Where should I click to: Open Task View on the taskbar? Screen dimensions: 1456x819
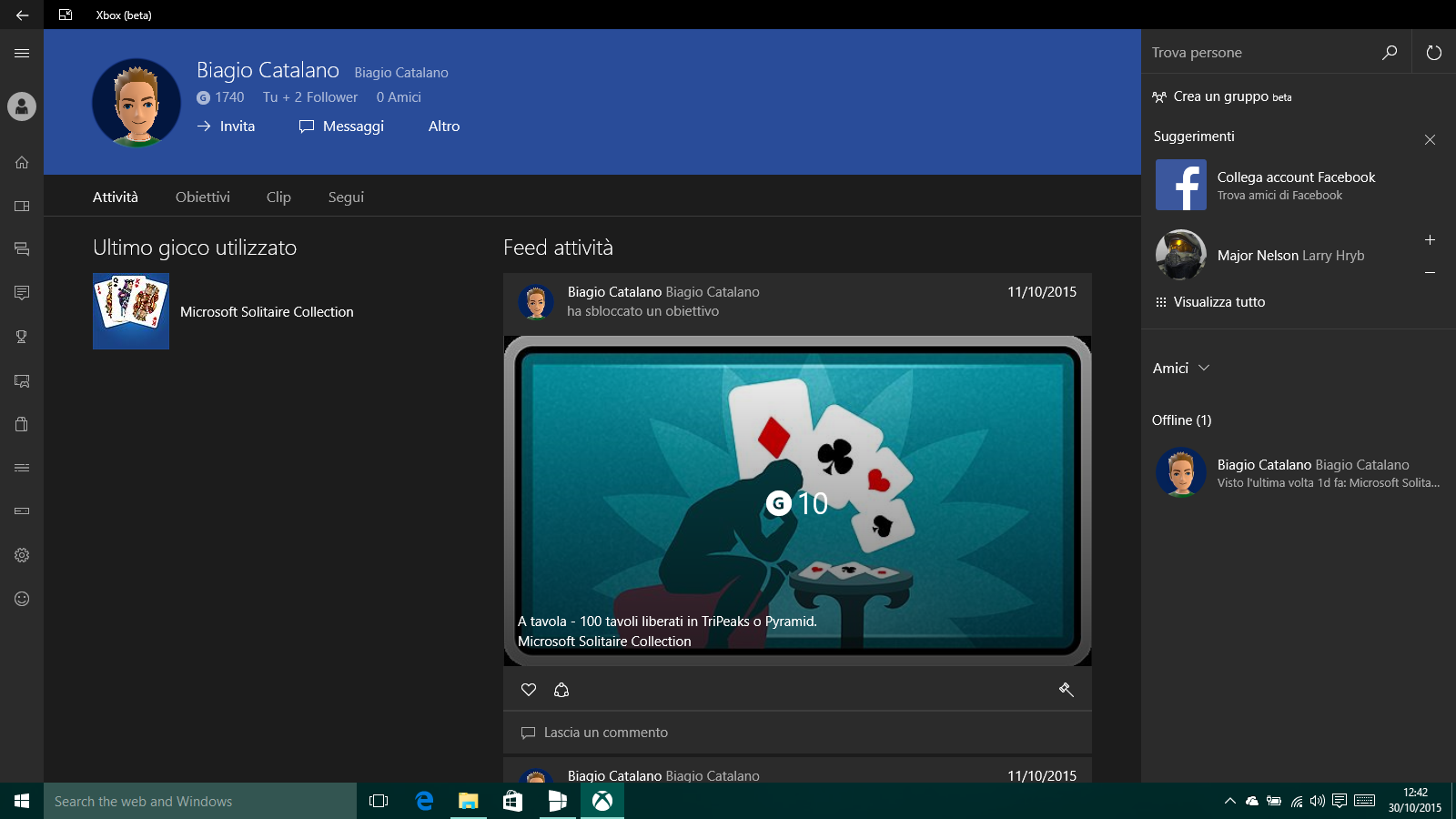click(x=379, y=801)
